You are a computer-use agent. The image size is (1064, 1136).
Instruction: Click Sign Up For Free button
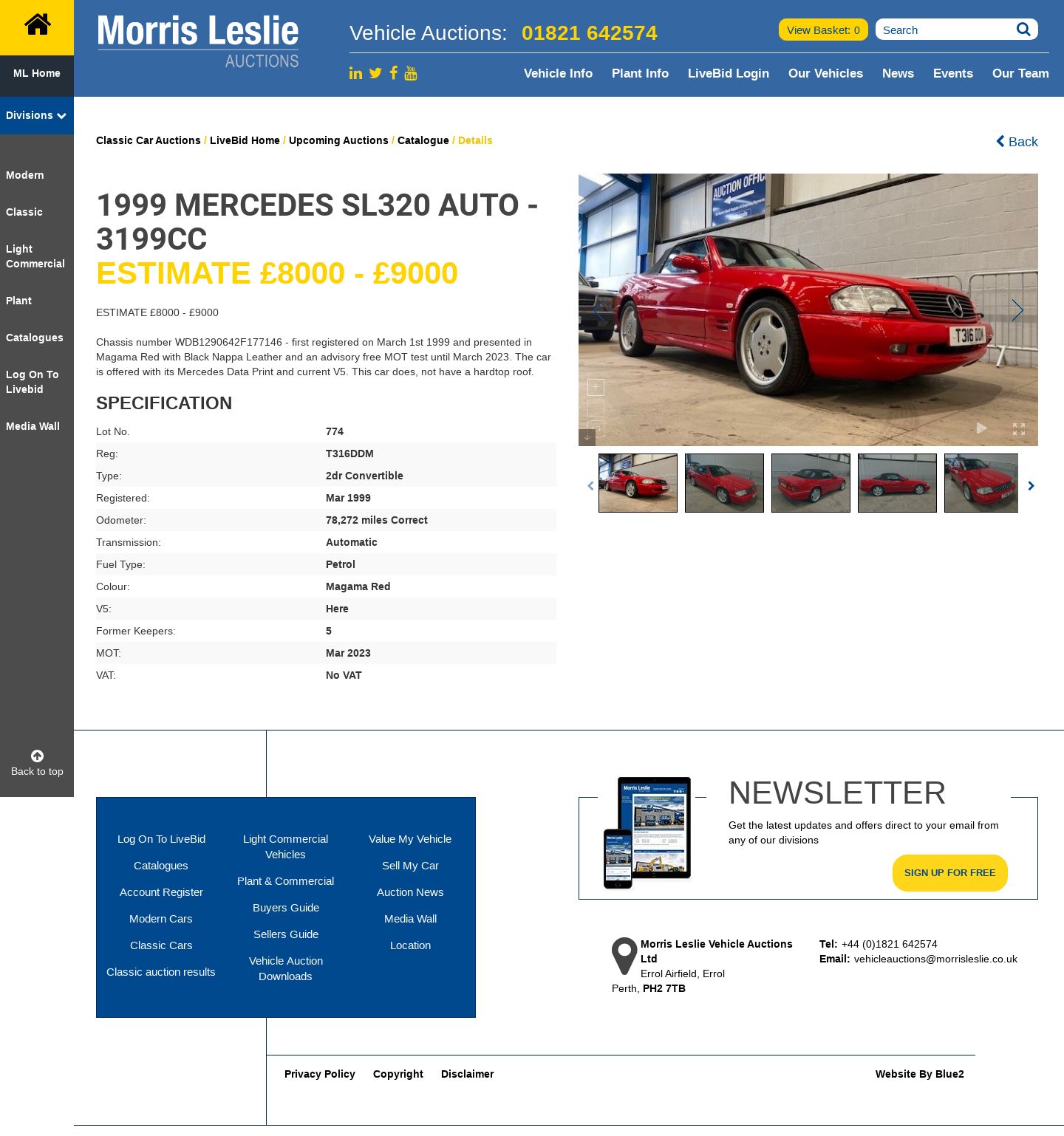pyautogui.click(x=950, y=873)
